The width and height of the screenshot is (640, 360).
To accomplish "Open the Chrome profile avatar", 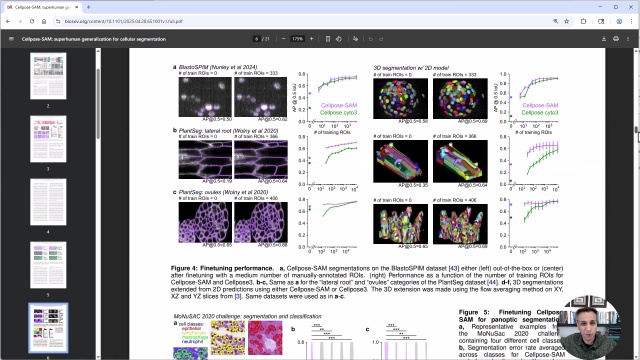I will click(x=619, y=21).
